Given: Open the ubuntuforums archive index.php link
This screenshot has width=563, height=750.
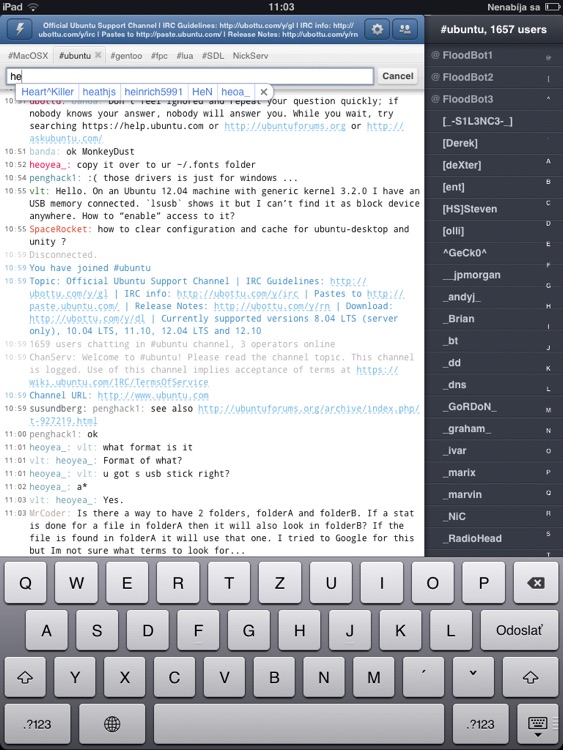Looking at the screenshot, I should (x=309, y=408).
